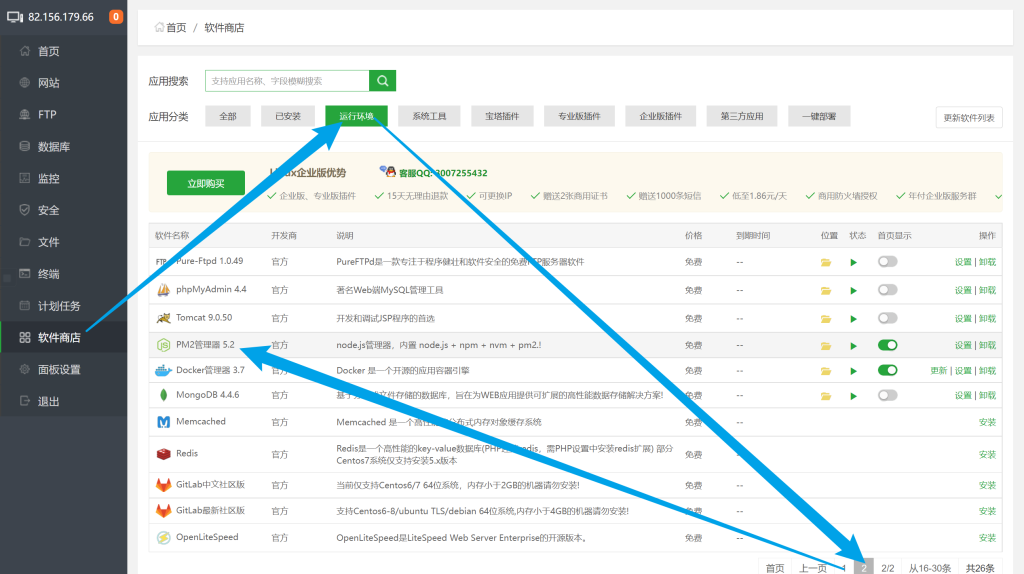This screenshot has width=1024, height=574.
Task: Open the Tomcat folder location icon
Action: point(826,318)
